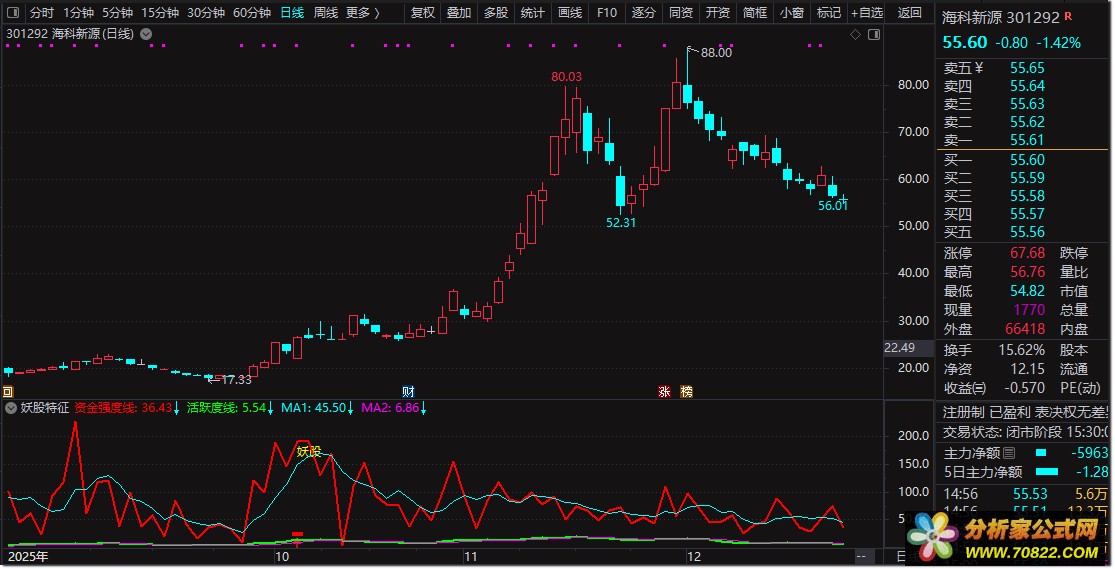Click the 标记 mark button
The height and width of the screenshot is (569, 1115).
[829, 12]
